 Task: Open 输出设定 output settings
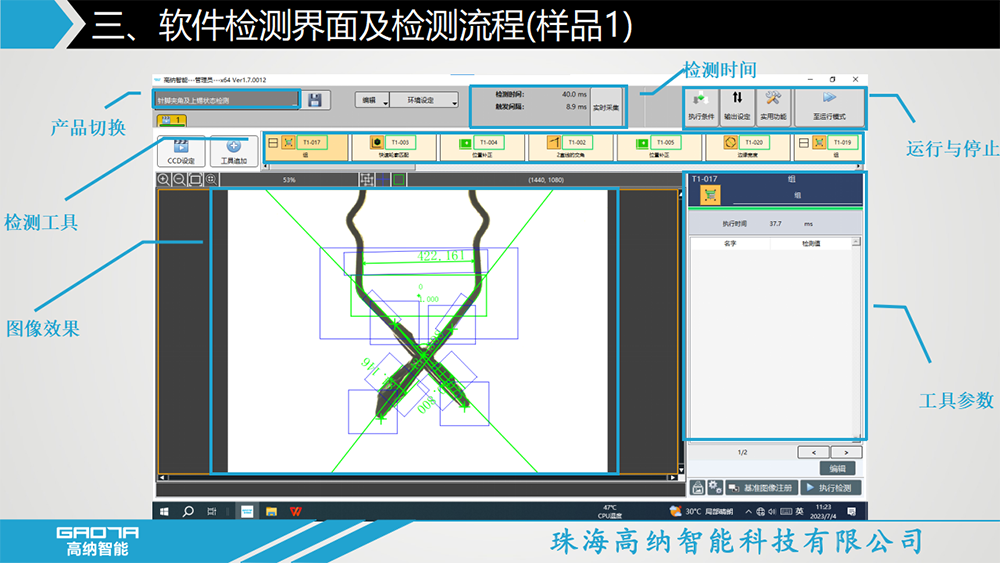point(737,106)
